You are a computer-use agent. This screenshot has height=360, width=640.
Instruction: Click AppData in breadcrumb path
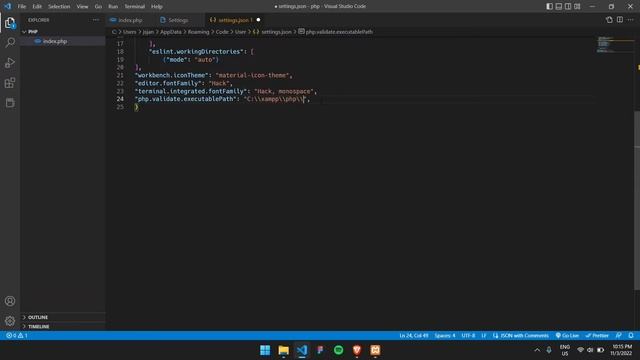coord(171,32)
